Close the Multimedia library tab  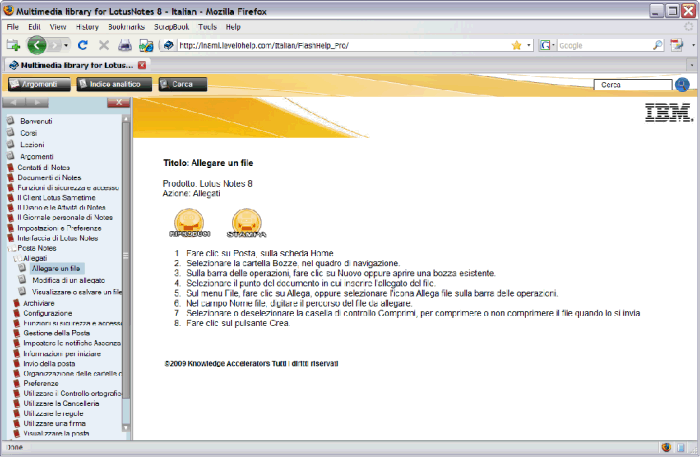click(142, 65)
